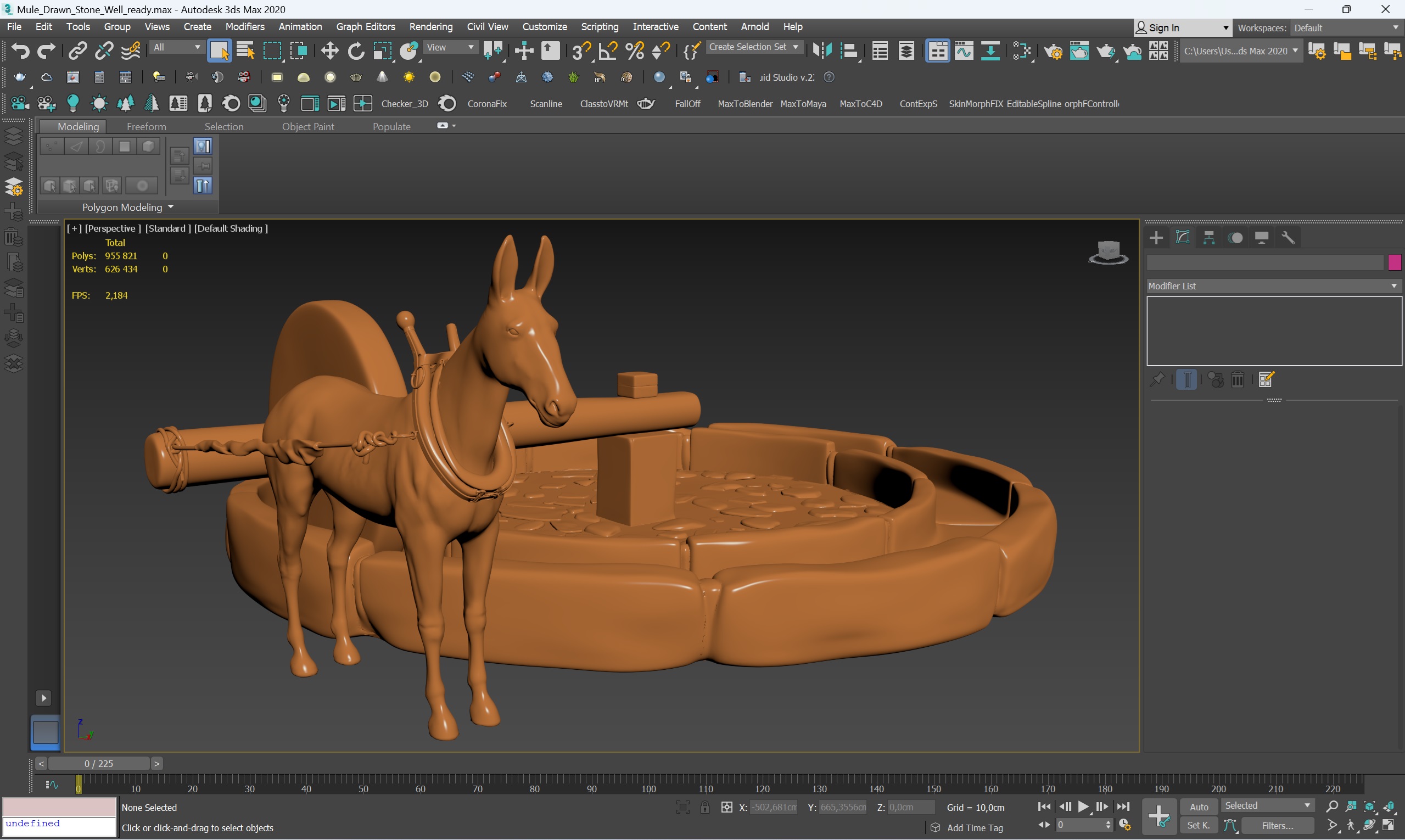
Task: Click the Redo arrow icon
Action: (47, 51)
